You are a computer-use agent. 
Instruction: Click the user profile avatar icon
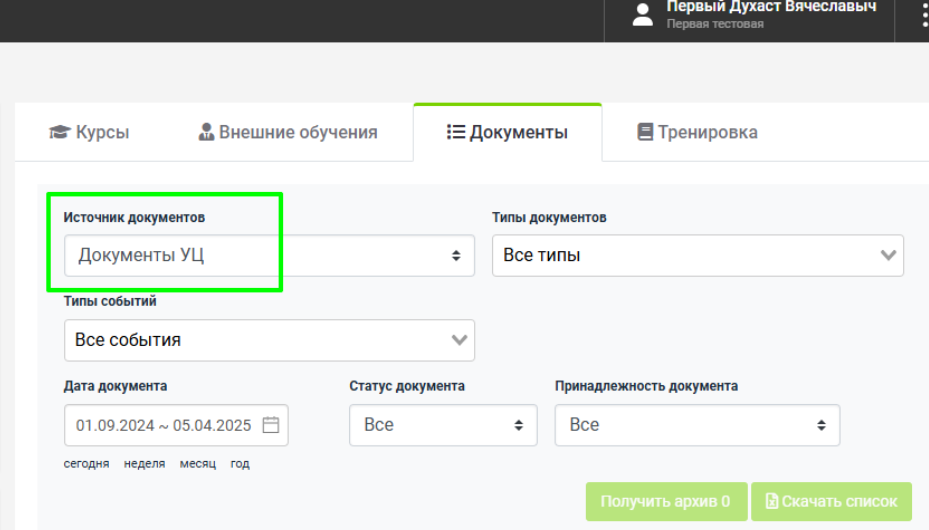(642, 15)
